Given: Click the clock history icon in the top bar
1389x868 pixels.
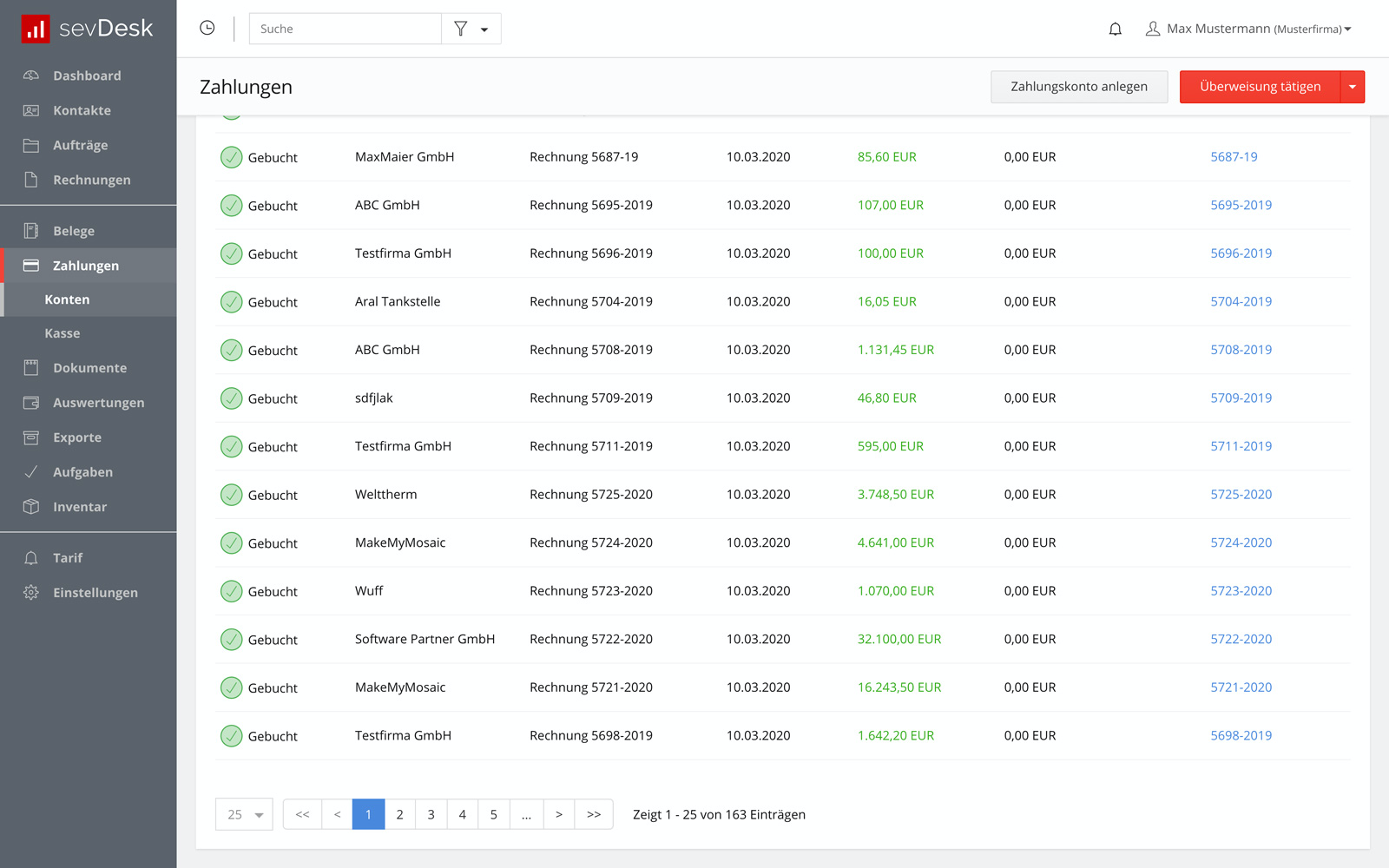Looking at the screenshot, I should pos(207,27).
